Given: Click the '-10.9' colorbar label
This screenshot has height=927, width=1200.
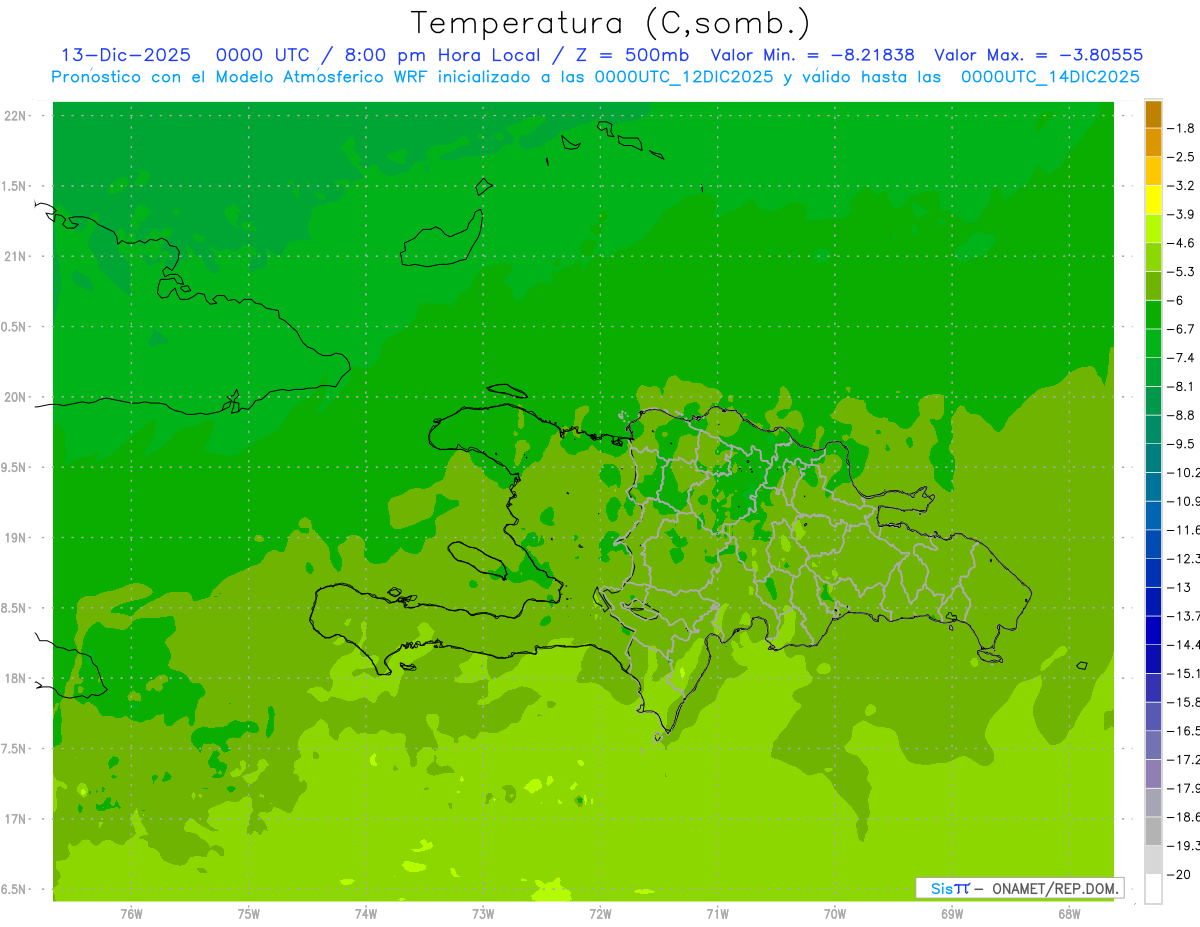Looking at the screenshot, I should point(1184,501).
